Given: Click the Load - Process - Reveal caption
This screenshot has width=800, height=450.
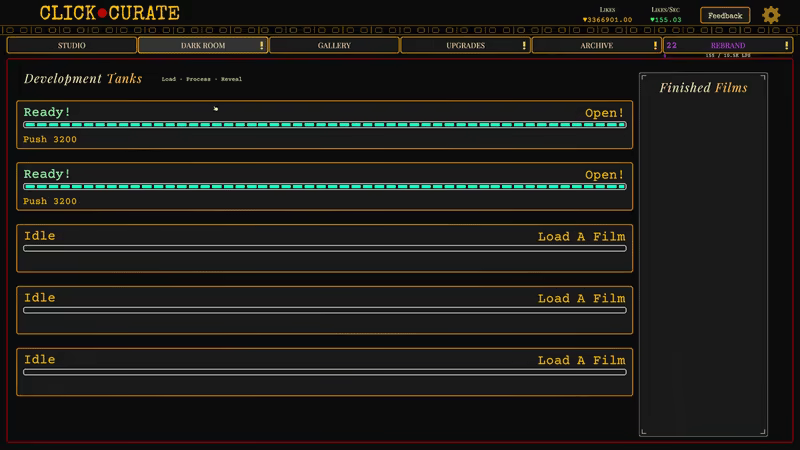Looking at the screenshot, I should [x=202, y=79].
